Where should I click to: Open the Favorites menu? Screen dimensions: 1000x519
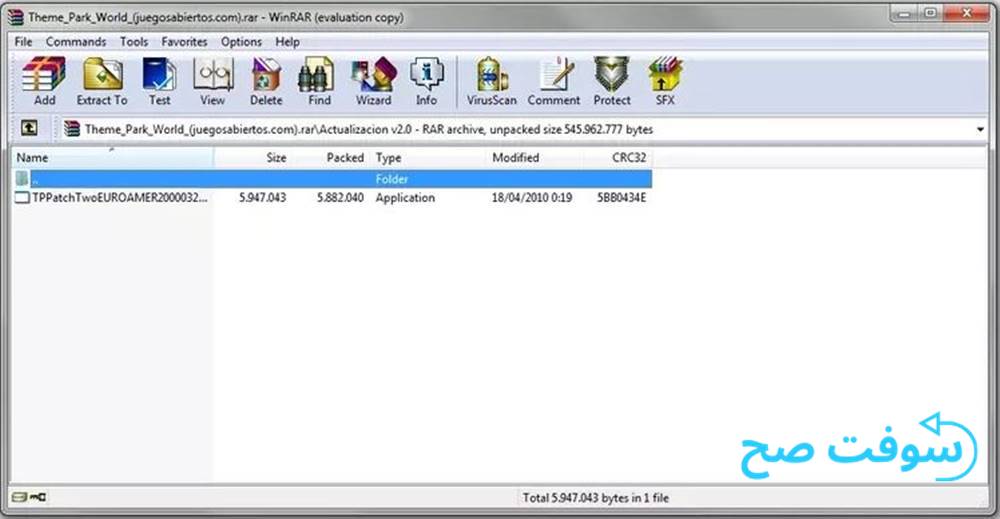pyautogui.click(x=184, y=41)
